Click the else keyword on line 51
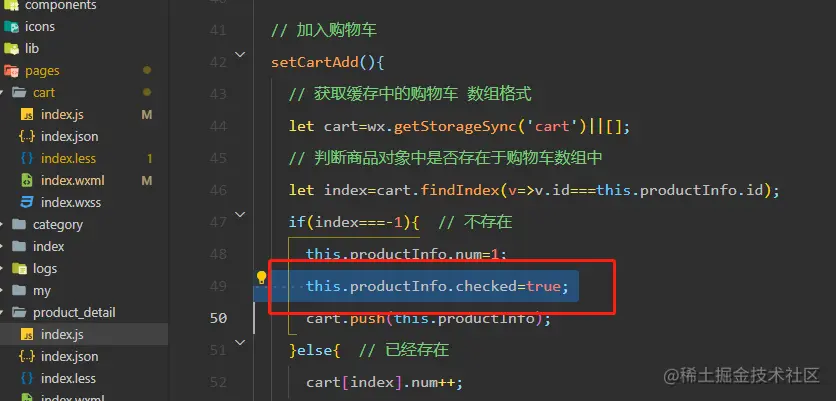 coord(314,350)
